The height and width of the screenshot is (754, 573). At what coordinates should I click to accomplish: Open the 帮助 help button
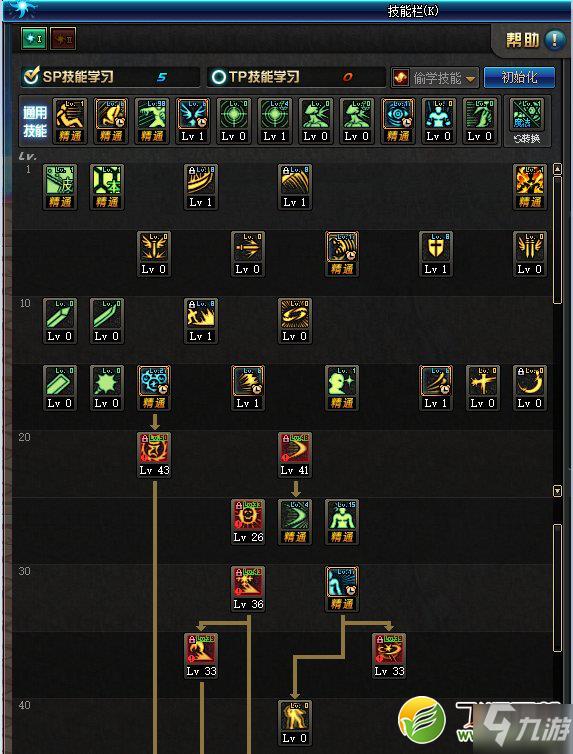(535, 39)
